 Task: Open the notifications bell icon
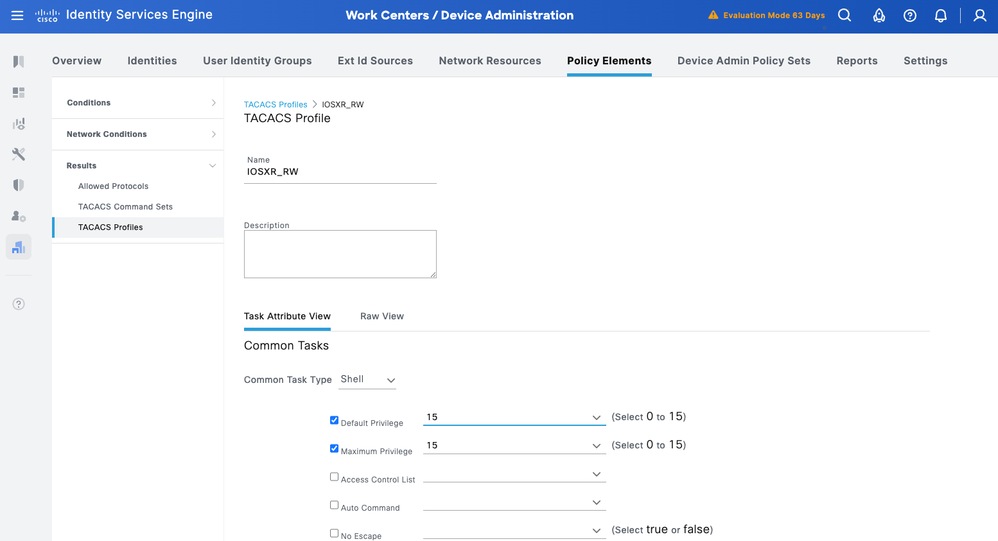(941, 15)
